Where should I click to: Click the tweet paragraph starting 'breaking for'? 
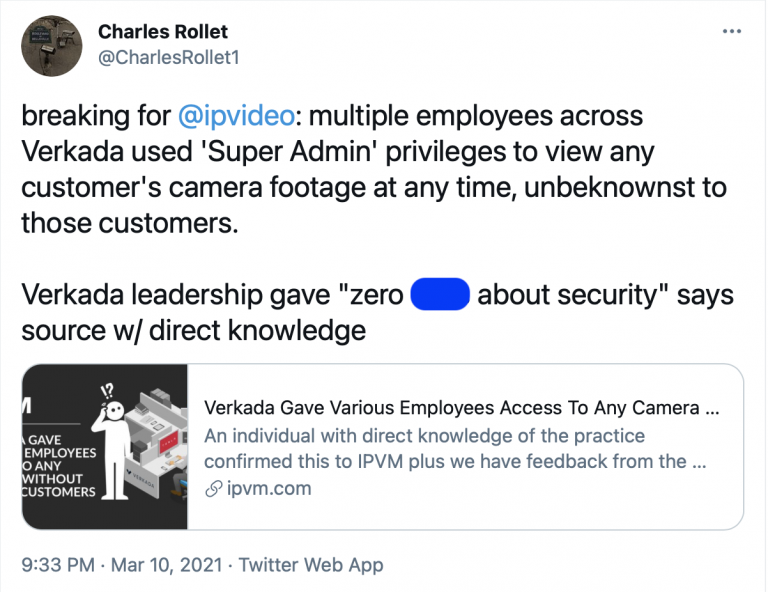[374, 169]
